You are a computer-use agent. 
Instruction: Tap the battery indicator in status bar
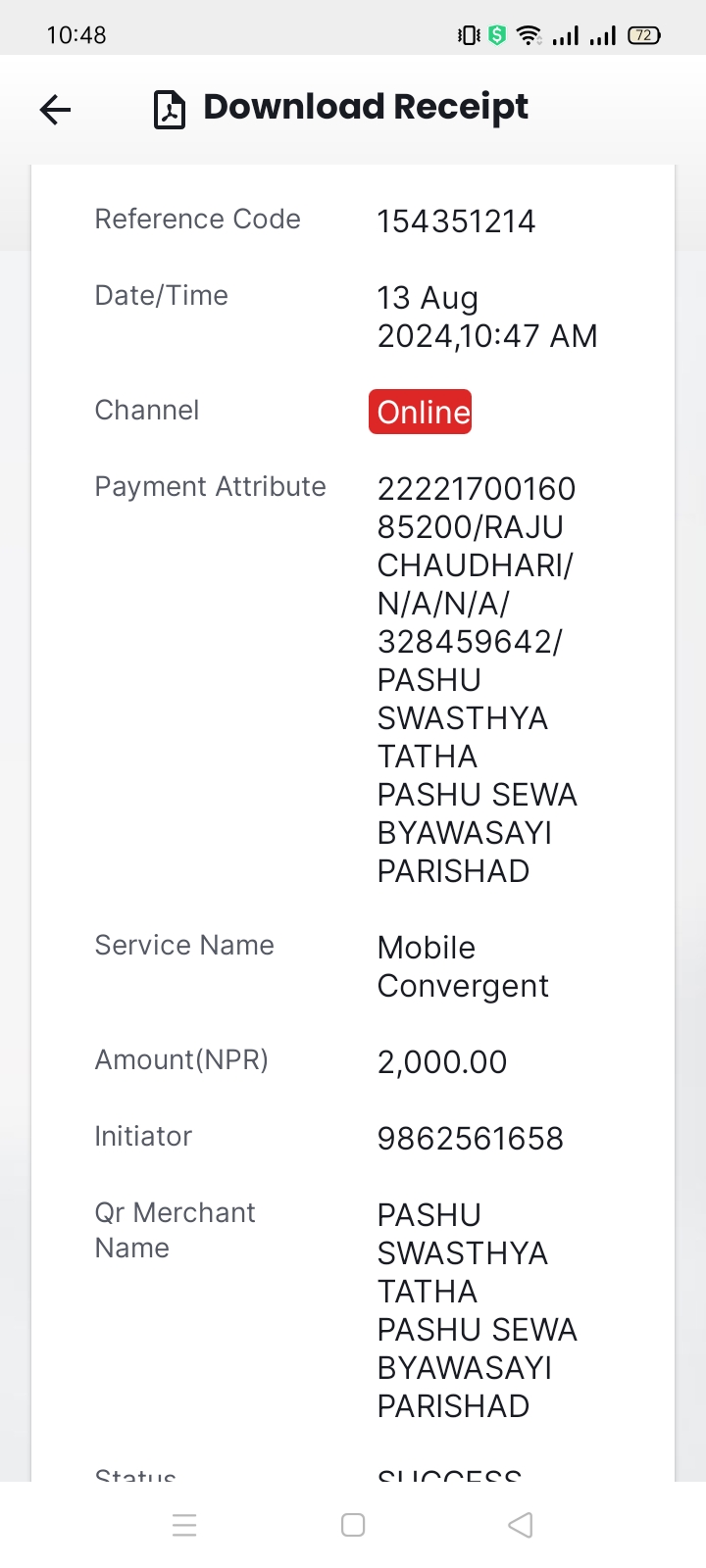(644, 35)
